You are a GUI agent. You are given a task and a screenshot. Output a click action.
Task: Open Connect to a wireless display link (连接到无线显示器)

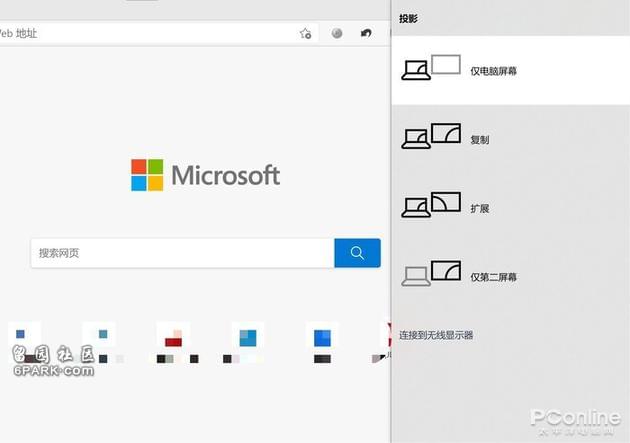436,335
